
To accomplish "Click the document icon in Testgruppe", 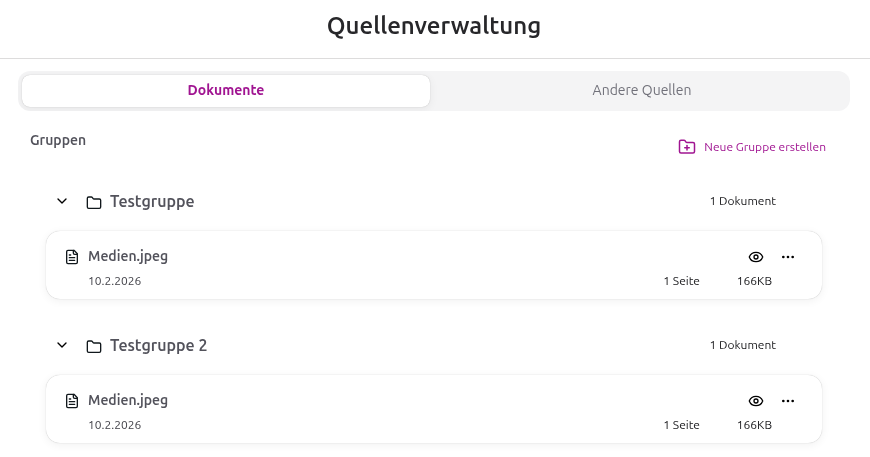I will tap(72, 257).
